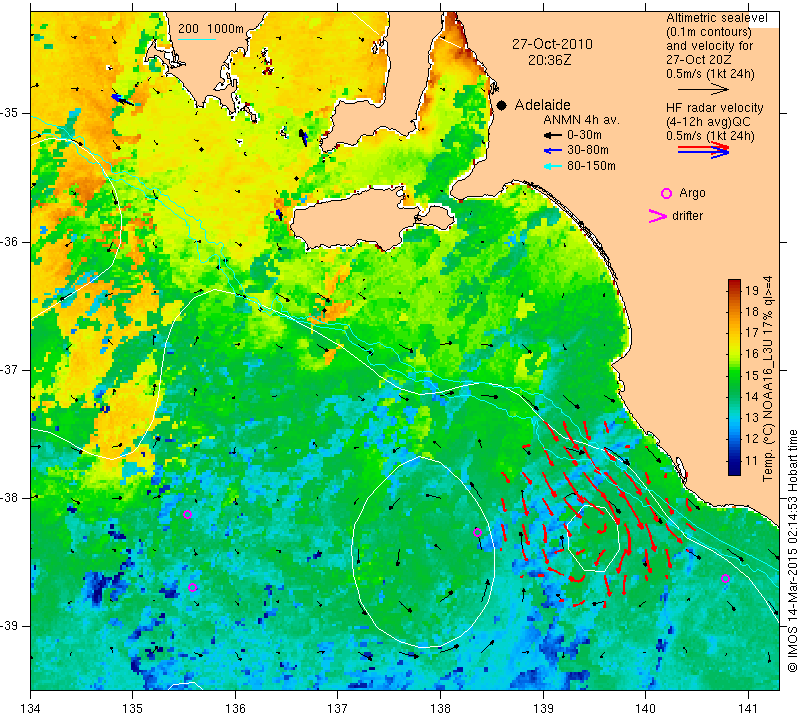
Task: Click the Argo float marker near -38.7 latitude, 135.6
Action: tap(192, 587)
